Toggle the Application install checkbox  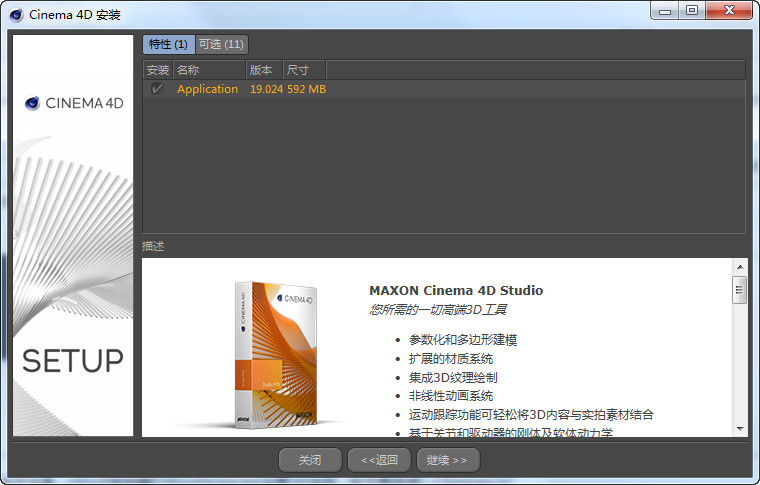click(157, 89)
